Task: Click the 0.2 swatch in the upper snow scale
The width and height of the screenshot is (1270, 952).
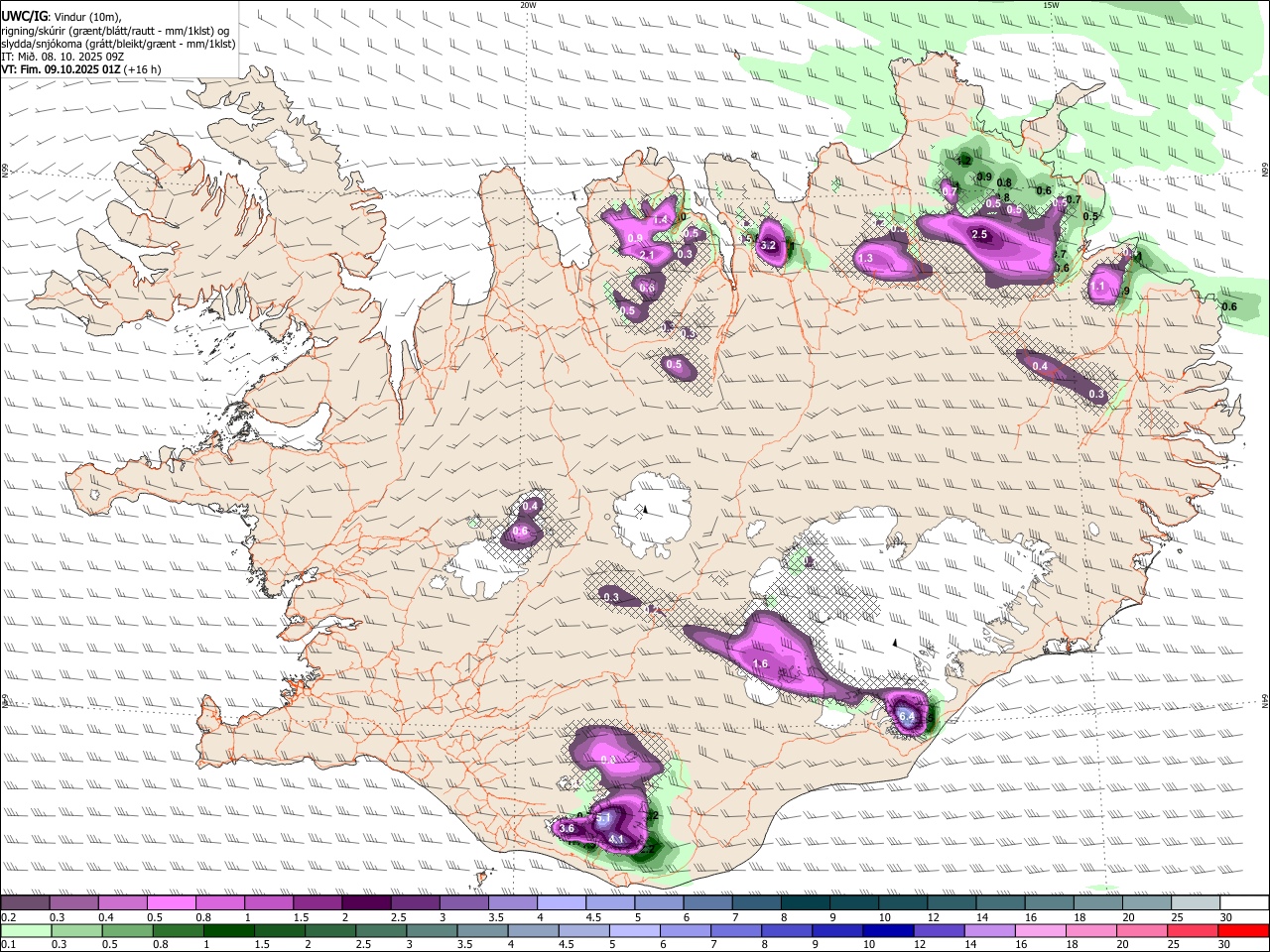Action: (x=25, y=902)
